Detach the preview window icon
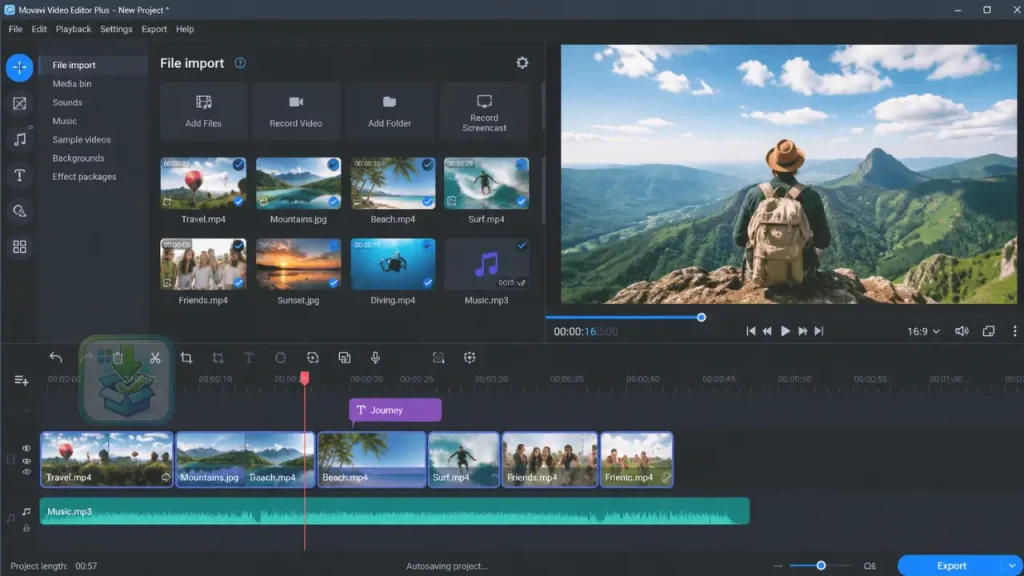 [989, 331]
